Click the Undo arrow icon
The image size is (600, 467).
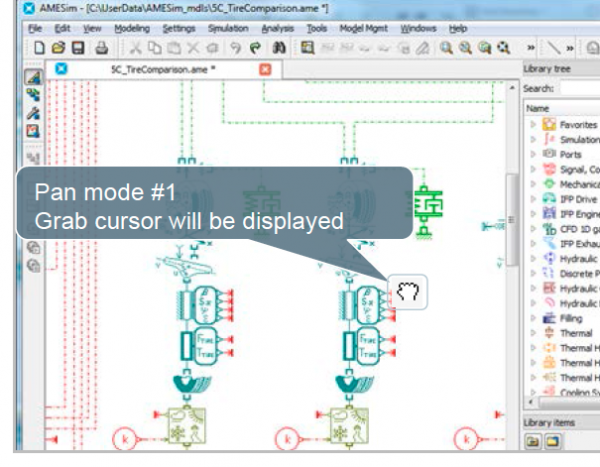(x=234, y=47)
